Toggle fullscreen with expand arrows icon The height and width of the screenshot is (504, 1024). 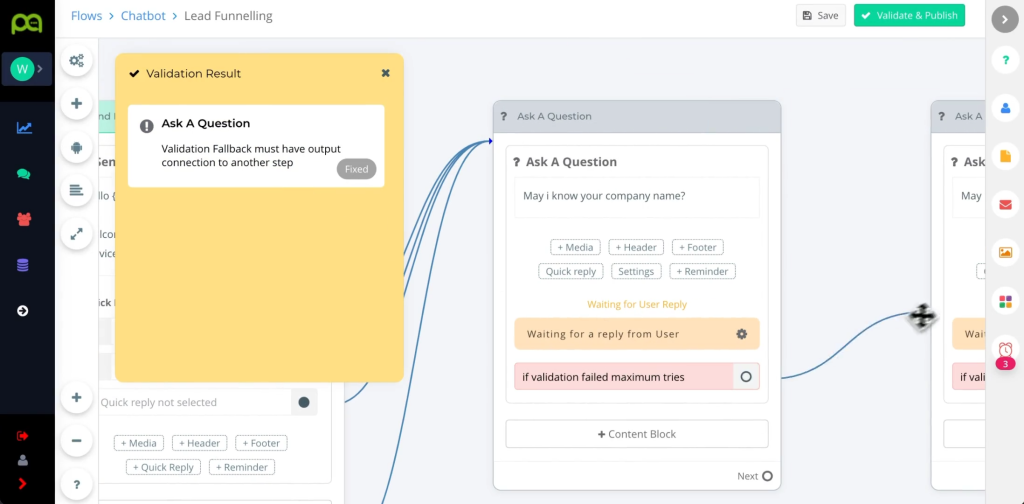pyautogui.click(x=76, y=234)
